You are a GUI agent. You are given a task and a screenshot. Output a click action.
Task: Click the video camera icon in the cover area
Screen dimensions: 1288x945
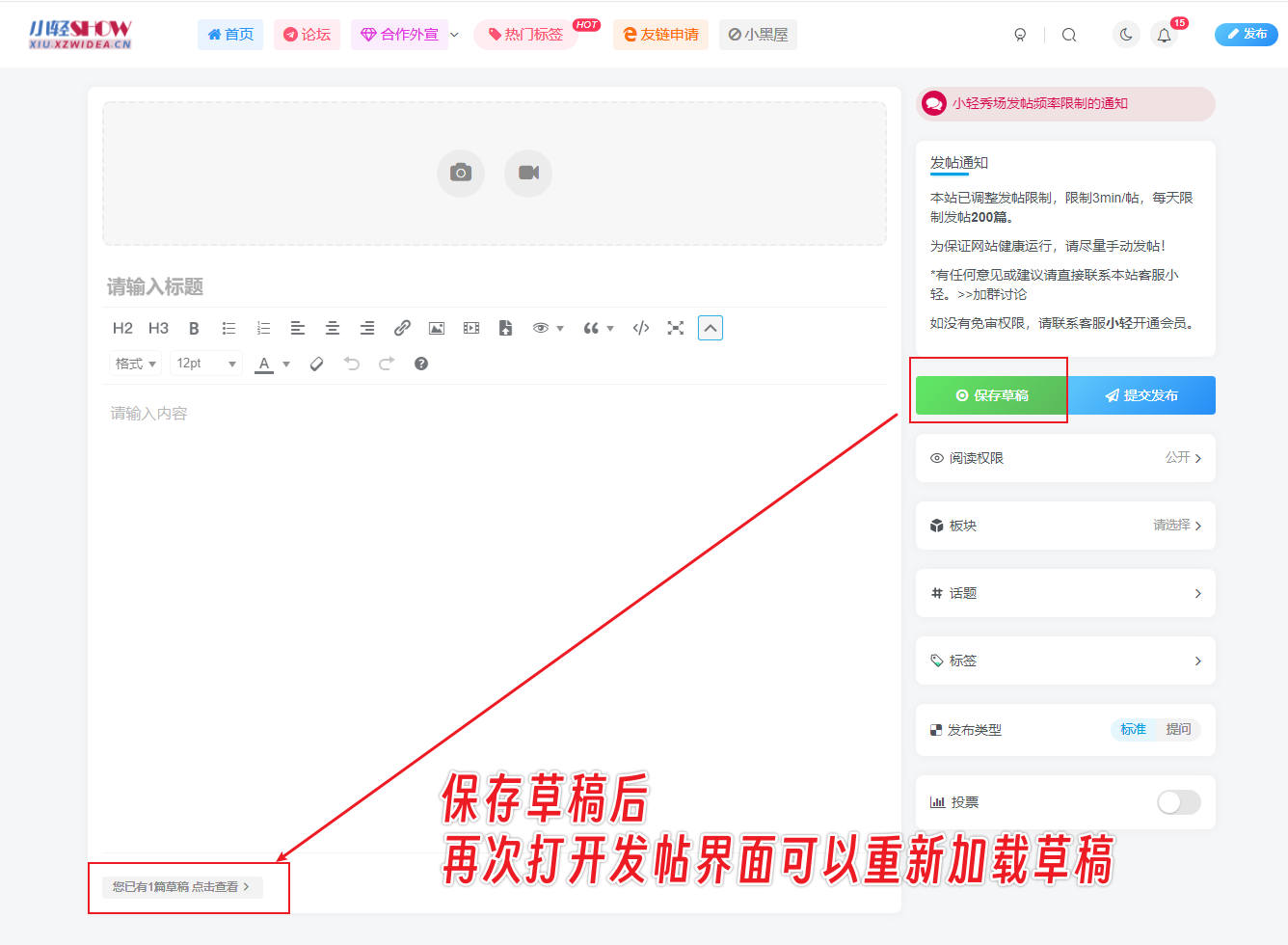tap(527, 174)
